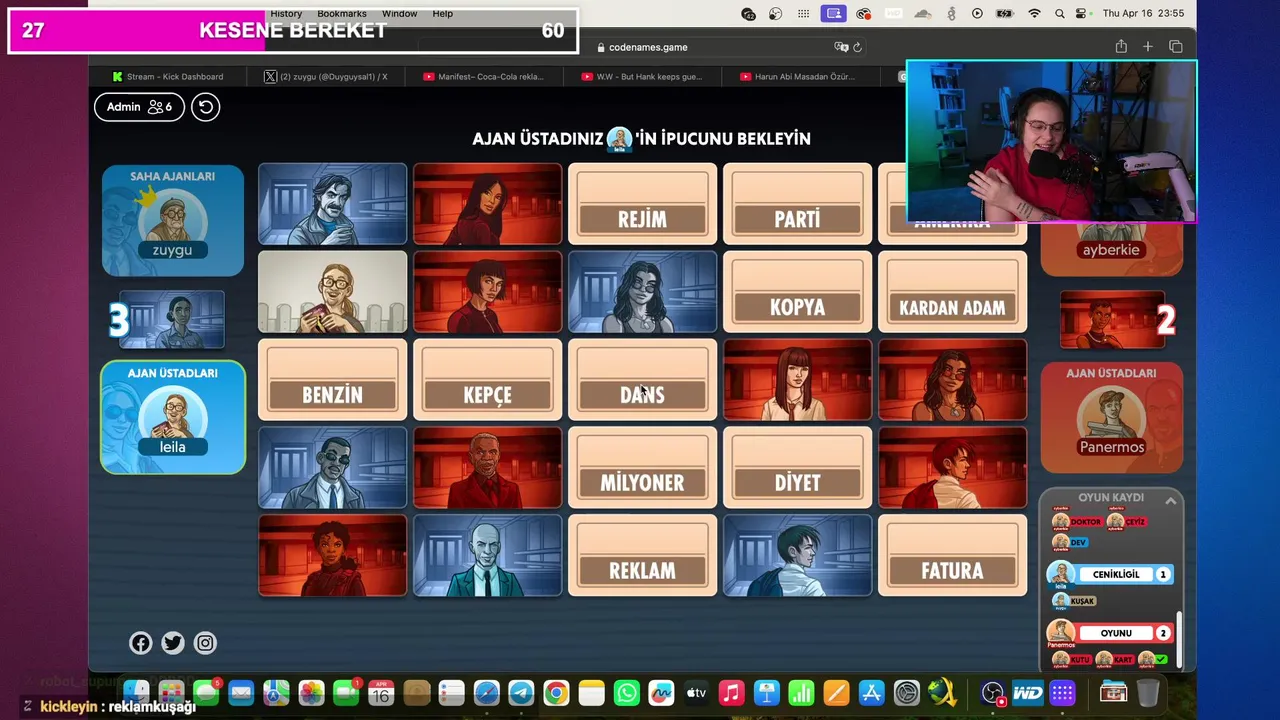Click the translate page icon in address bar

coord(841,47)
